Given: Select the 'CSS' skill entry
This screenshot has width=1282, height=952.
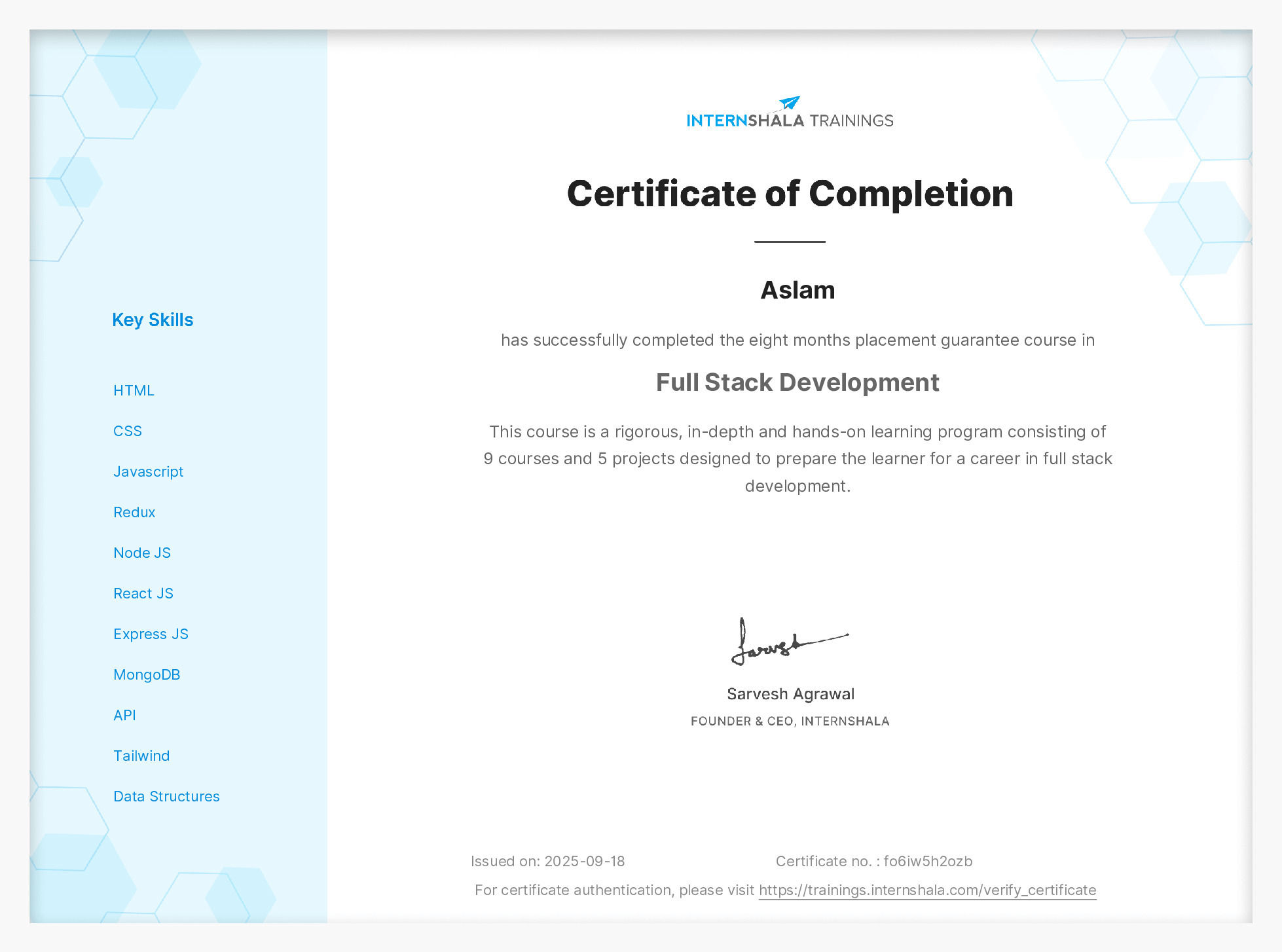Looking at the screenshot, I should 128,431.
